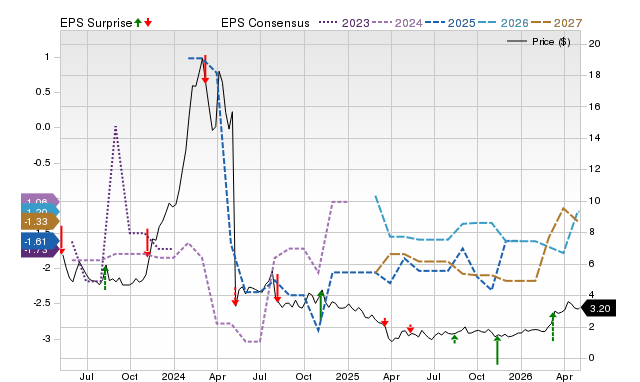Click the EPS Surprise legend title
The width and height of the screenshot is (640, 382).
pyautogui.click(x=96, y=23)
